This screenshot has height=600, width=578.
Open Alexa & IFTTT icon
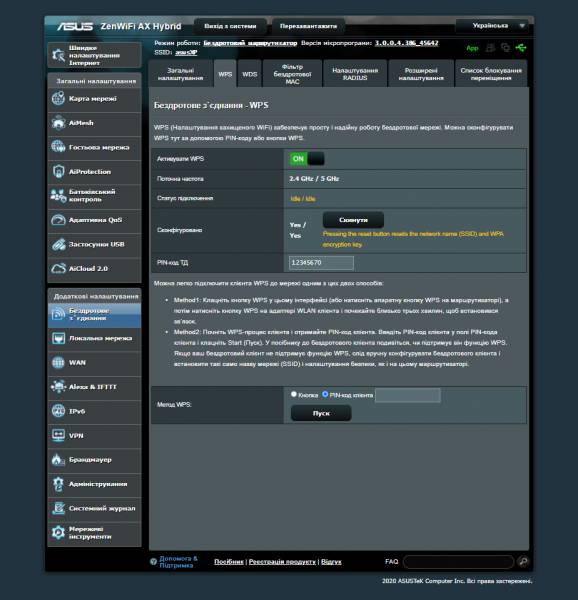58,386
